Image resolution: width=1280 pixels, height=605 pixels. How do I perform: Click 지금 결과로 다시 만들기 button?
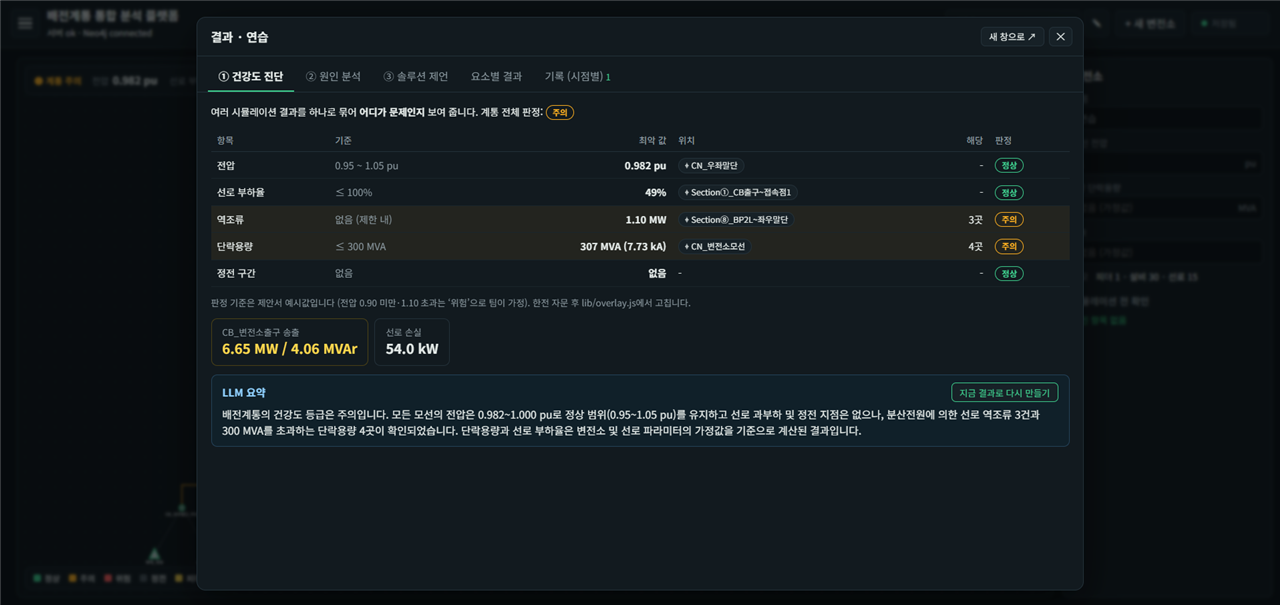(1004, 393)
